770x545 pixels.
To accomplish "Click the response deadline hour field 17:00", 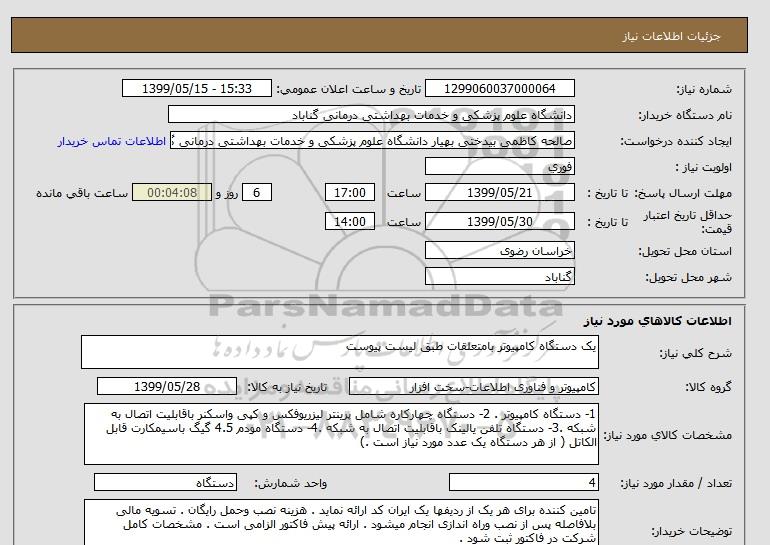I will [350, 192].
